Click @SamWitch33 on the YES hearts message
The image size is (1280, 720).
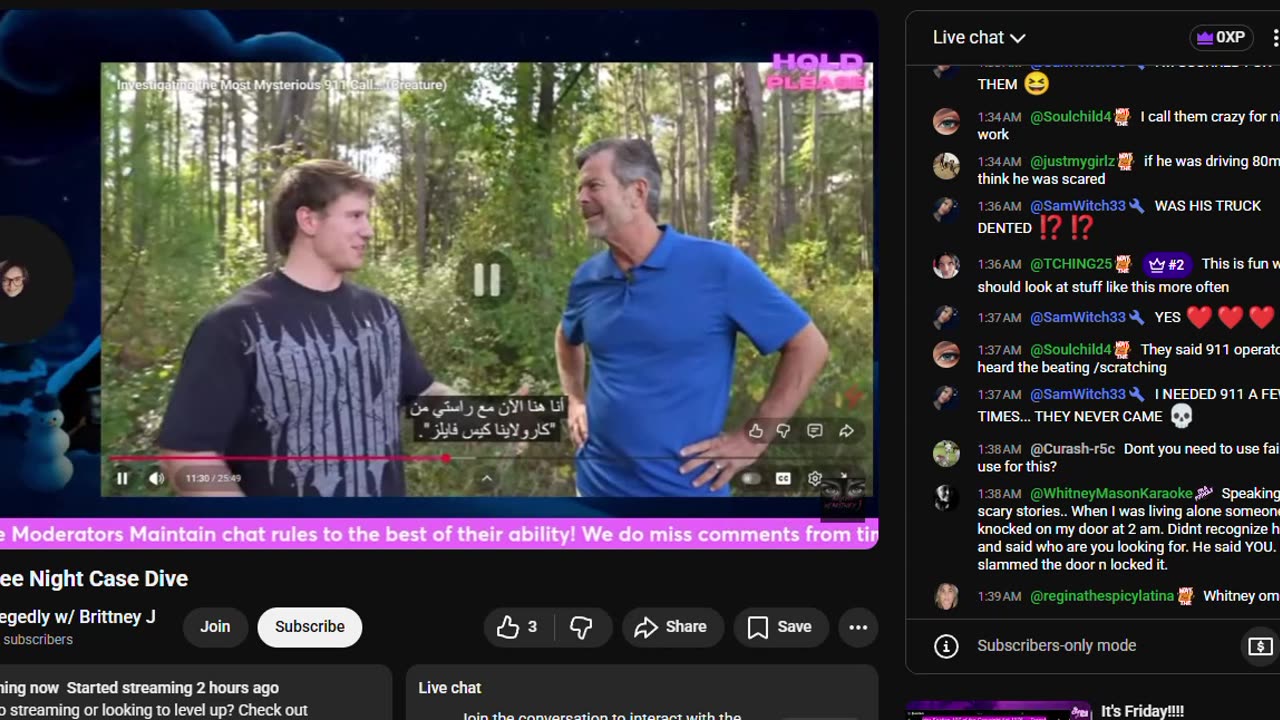tap(1078, 317)
